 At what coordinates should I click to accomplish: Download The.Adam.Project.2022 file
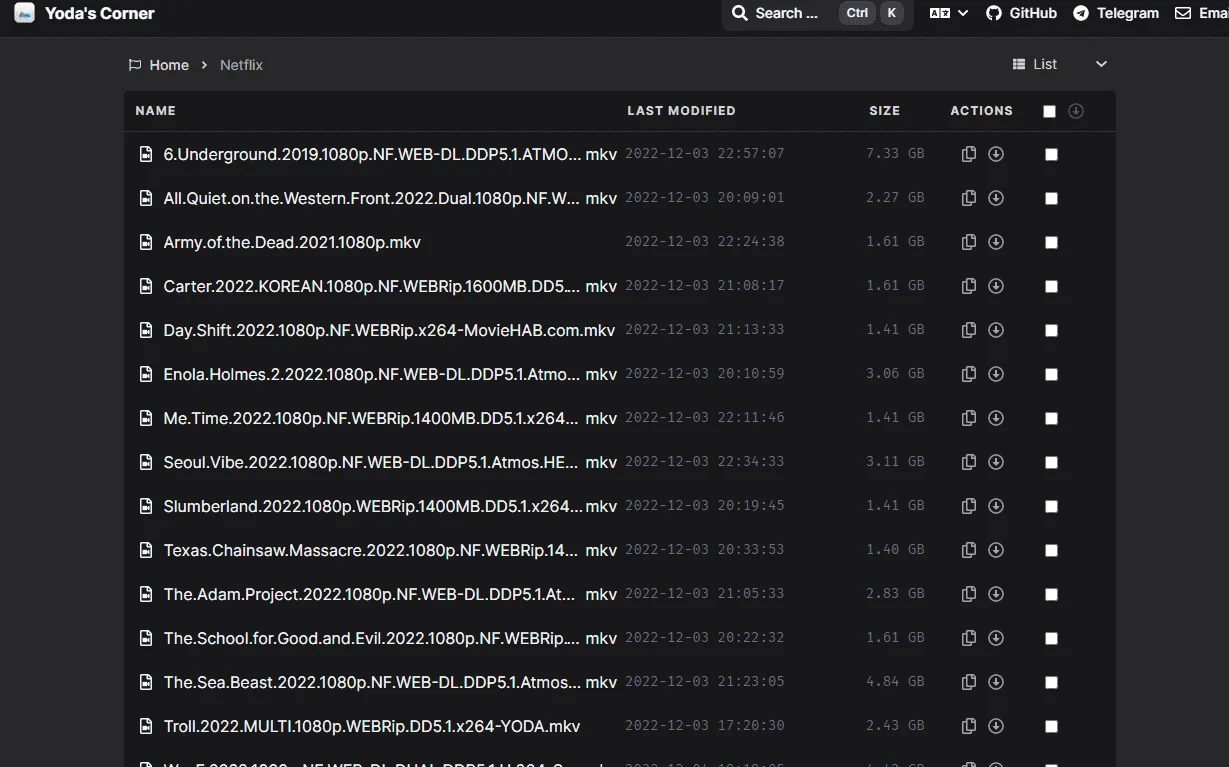[996, 594]
